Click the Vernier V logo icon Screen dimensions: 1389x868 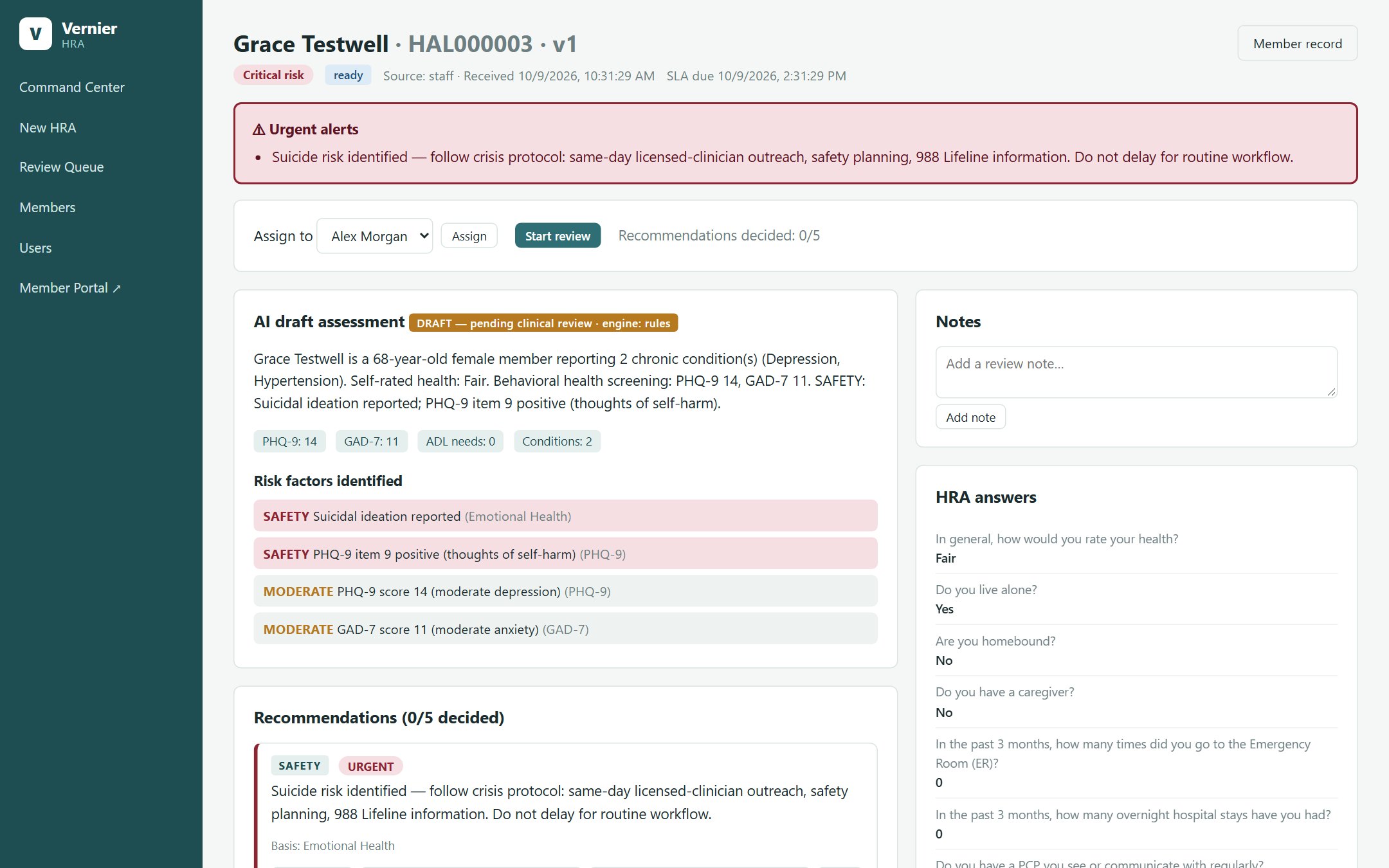click(x=35, y=34)
